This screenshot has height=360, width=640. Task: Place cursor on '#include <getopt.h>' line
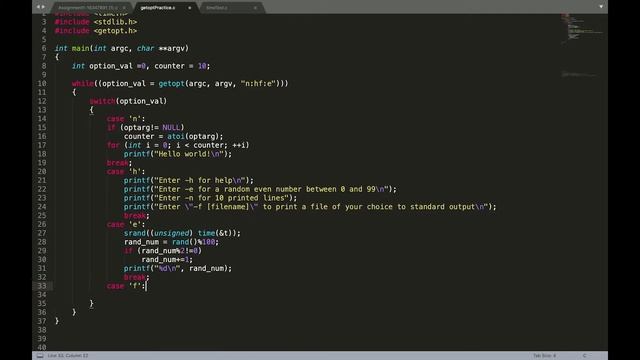click(96, 31)
